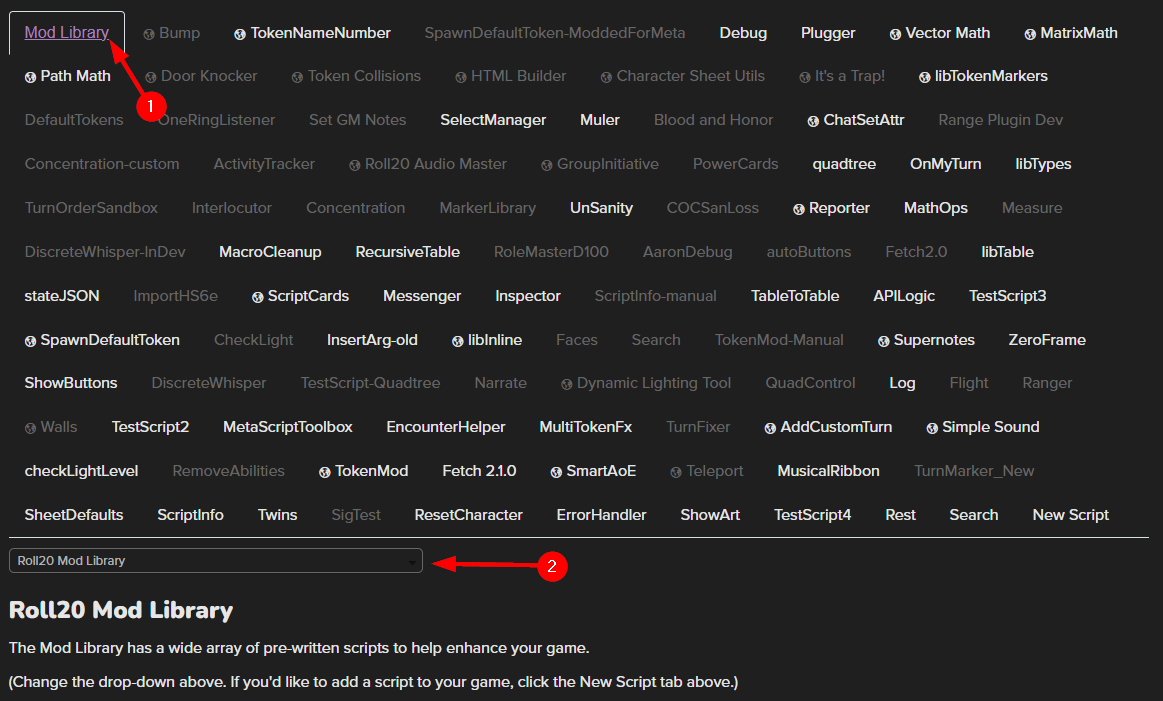The width and height of the screenshot is (1163, 701).
Task: Click the globe icon beside MatrixMath
Action: tap(1030, 34)
